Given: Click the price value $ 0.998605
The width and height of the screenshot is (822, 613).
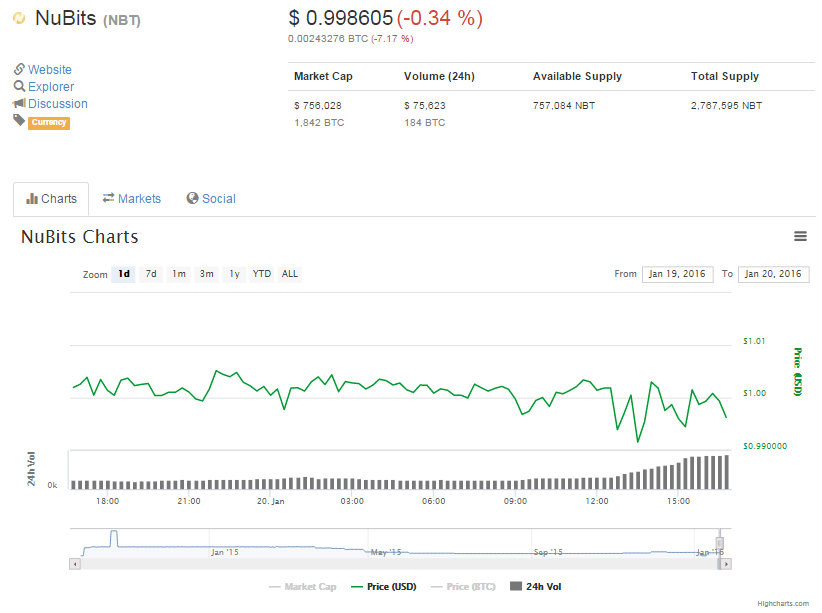Looking at the screenshot, I should coord(340,18).
